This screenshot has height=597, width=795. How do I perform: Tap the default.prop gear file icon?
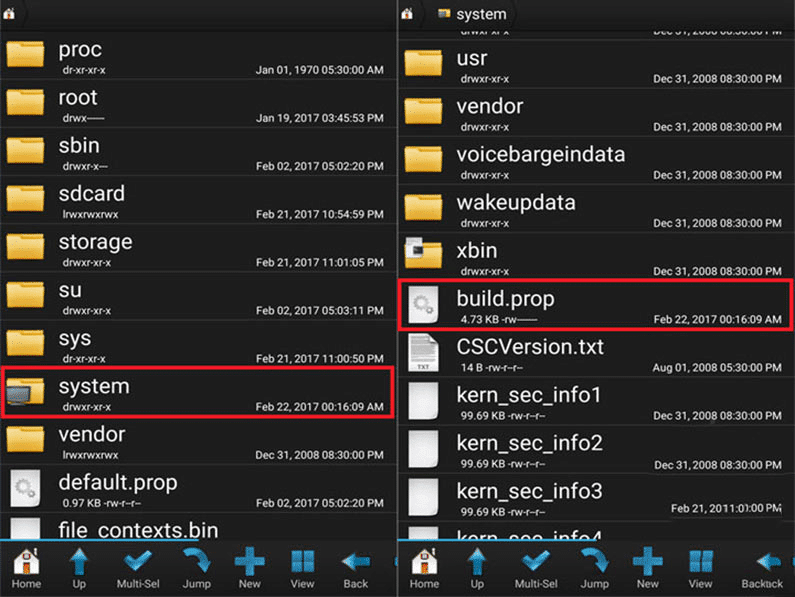[x=25, y=488]
